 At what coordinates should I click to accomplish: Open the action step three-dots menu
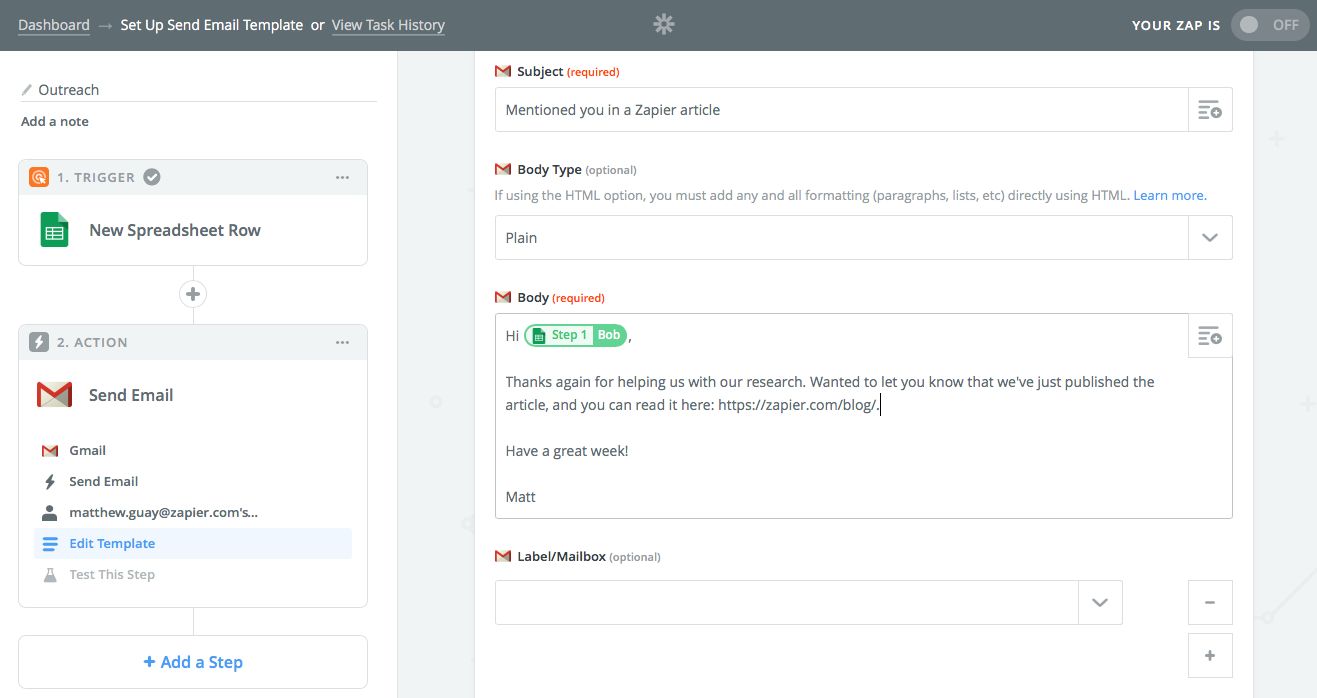point(342,342)
